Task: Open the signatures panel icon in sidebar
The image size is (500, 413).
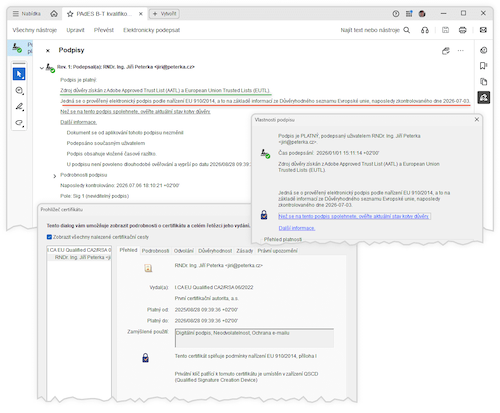Action: [x=484, y=97]
